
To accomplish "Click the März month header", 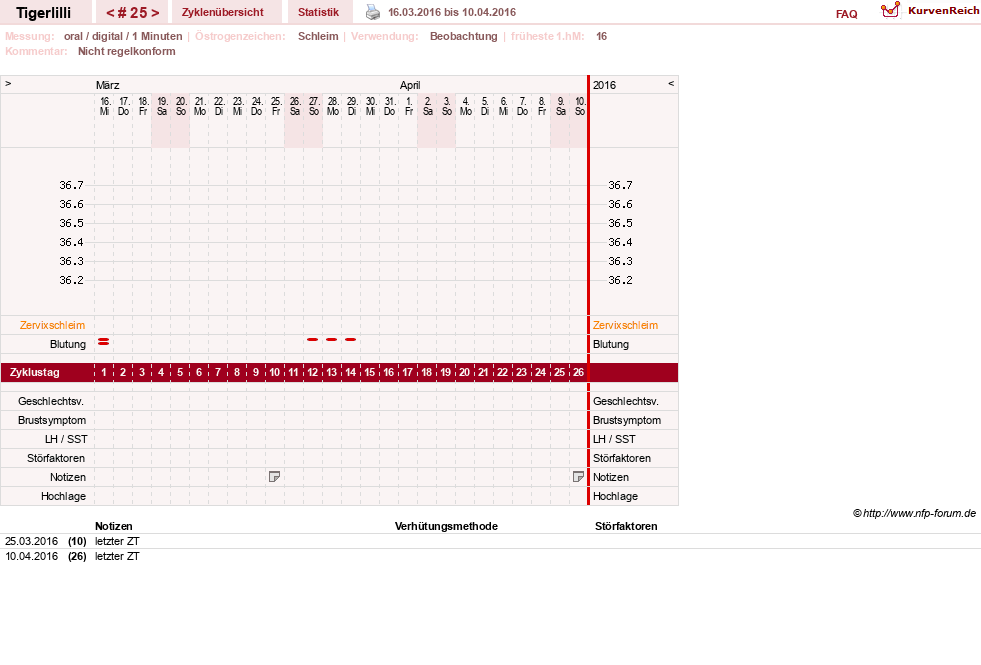I will click(x=108, y=85).
